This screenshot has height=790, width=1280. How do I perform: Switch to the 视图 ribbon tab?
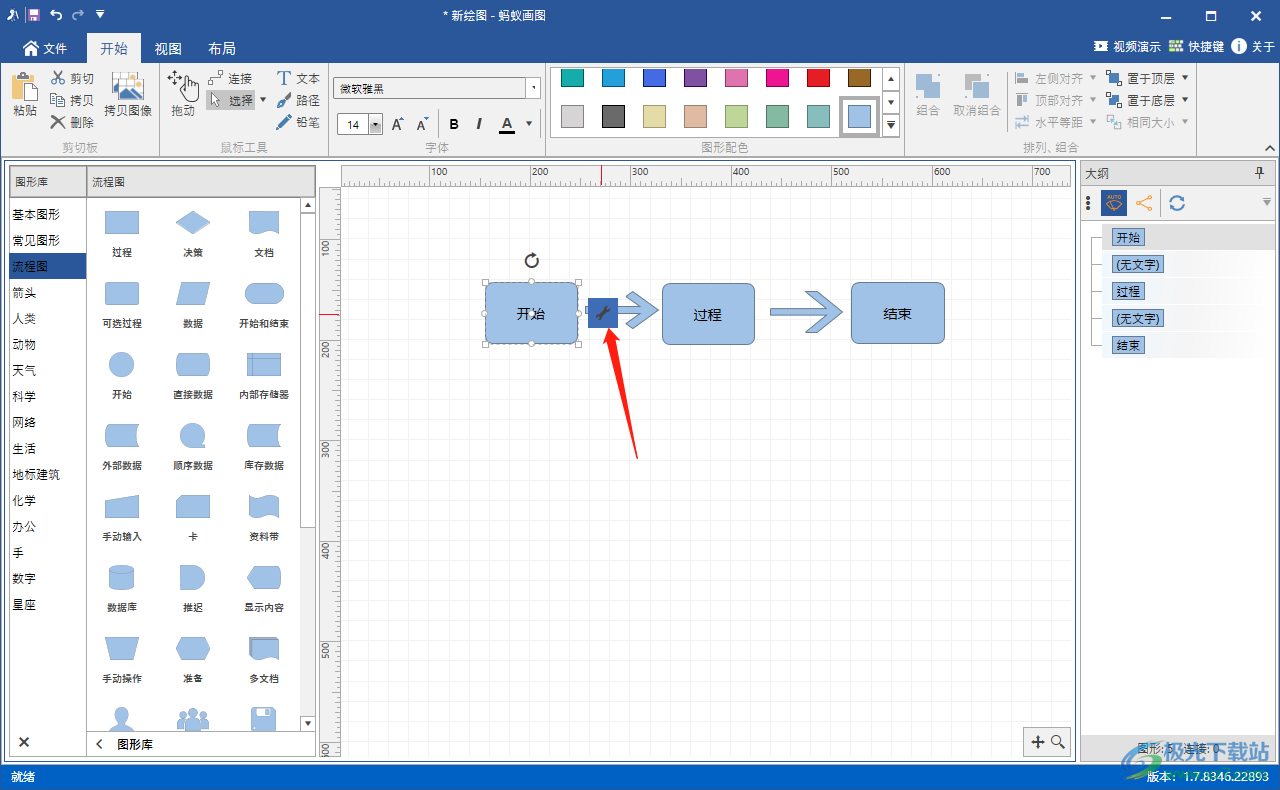(x=168, y=48)
